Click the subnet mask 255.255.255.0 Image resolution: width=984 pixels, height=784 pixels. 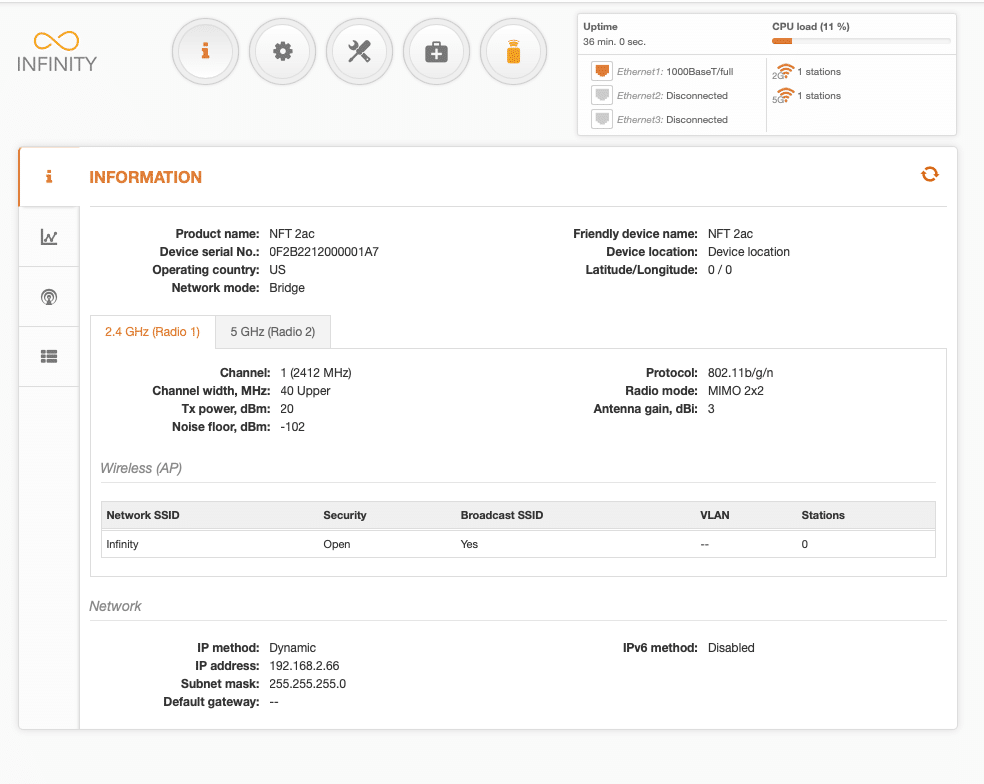tap(308, 684)
